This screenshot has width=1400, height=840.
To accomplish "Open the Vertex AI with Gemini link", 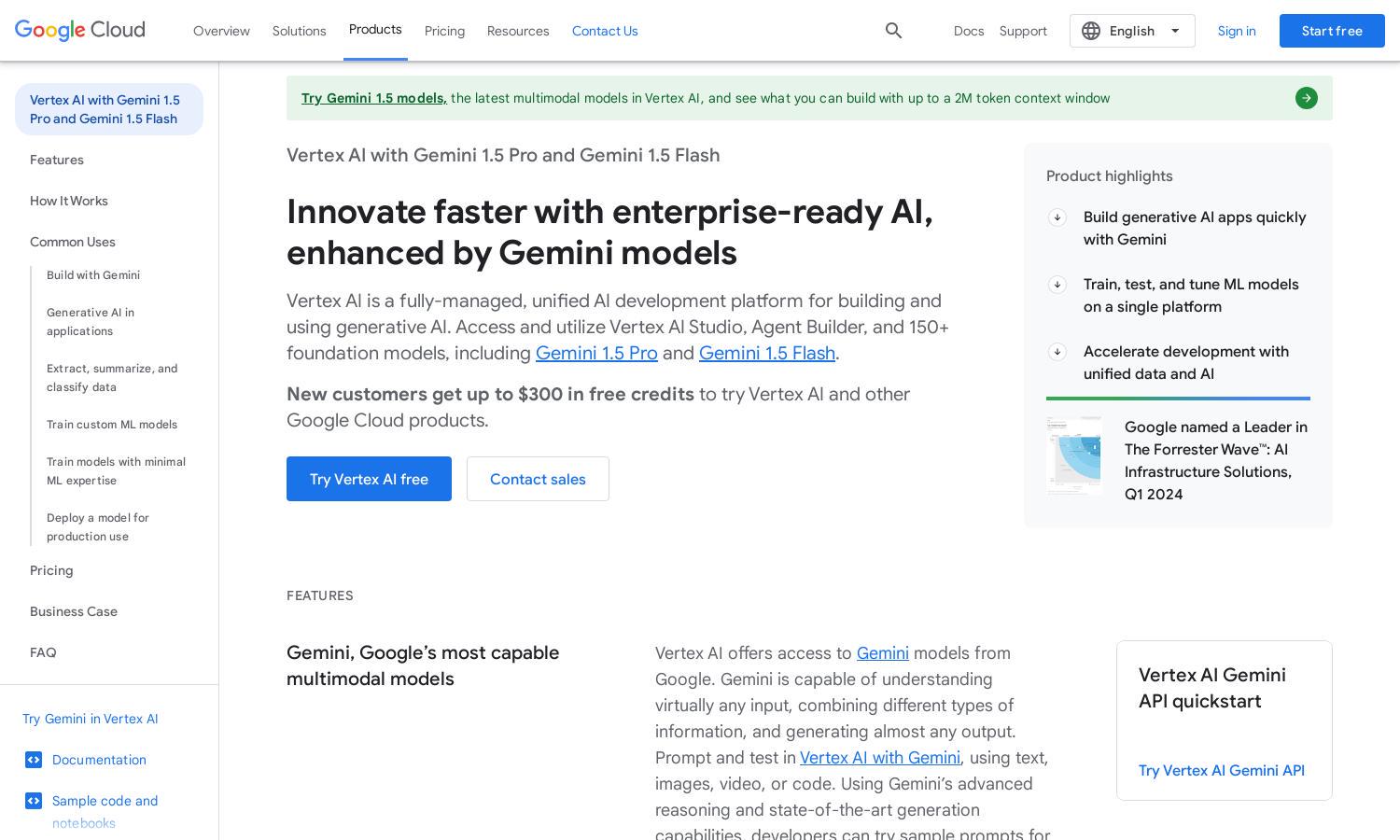I will click(x=880, y=758).
